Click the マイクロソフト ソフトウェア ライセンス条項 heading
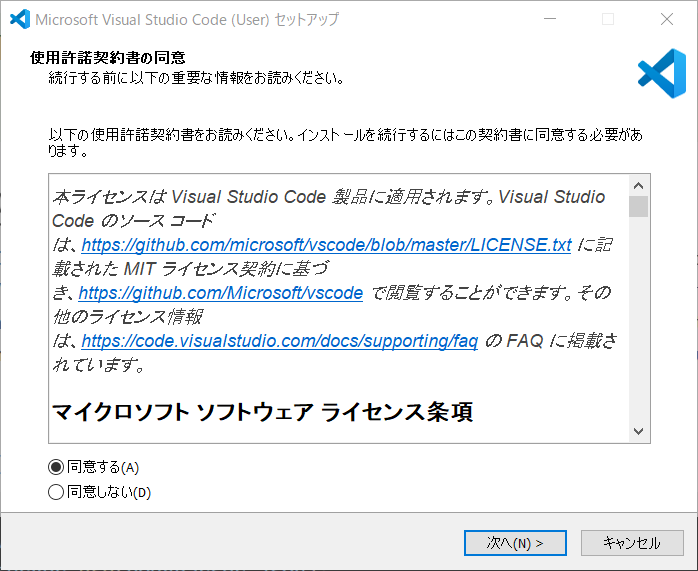This screenshot has height=571, width=698. [263, 412]
